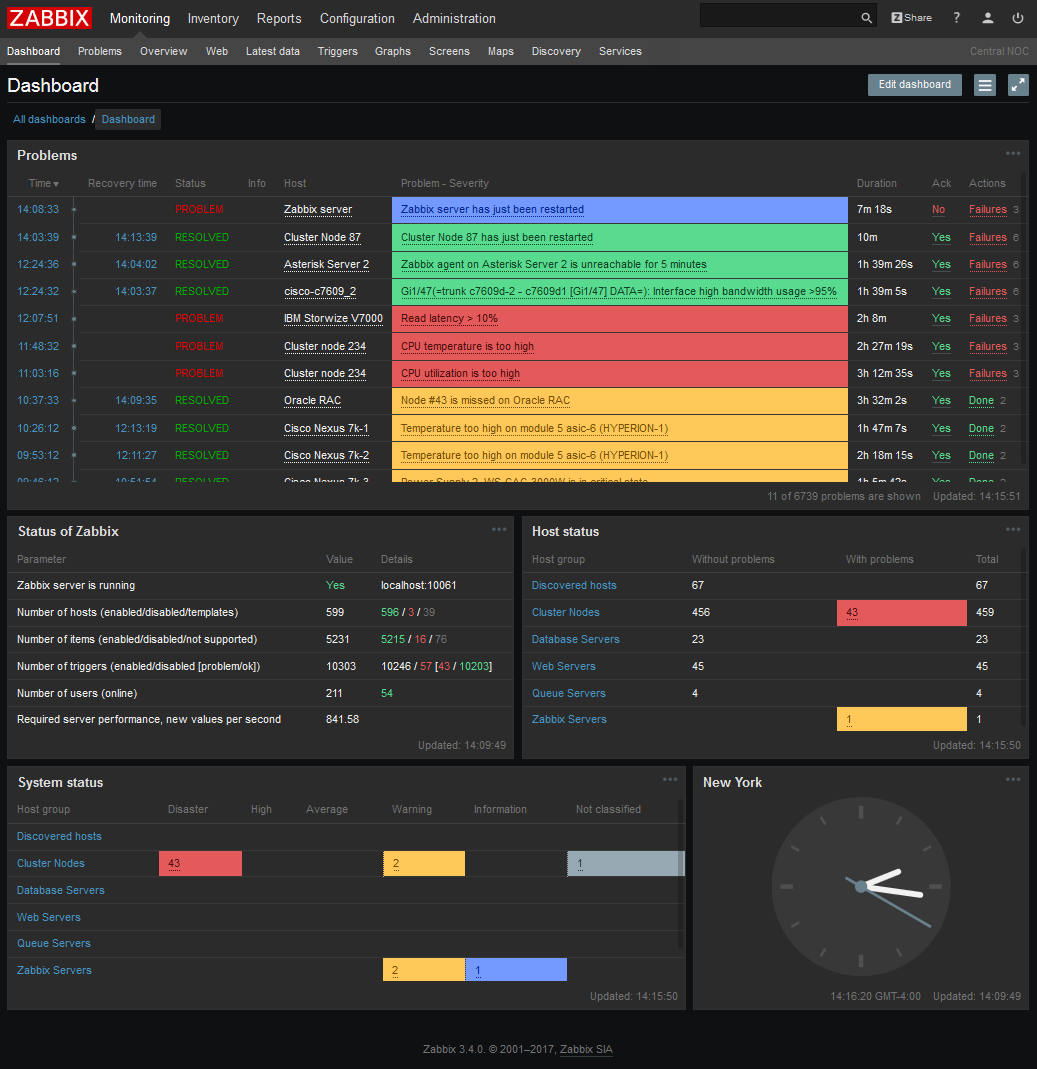Open the Share options icon
Screen dimensions: 1037x1069
pyautogui.click(x=910, y=16)
